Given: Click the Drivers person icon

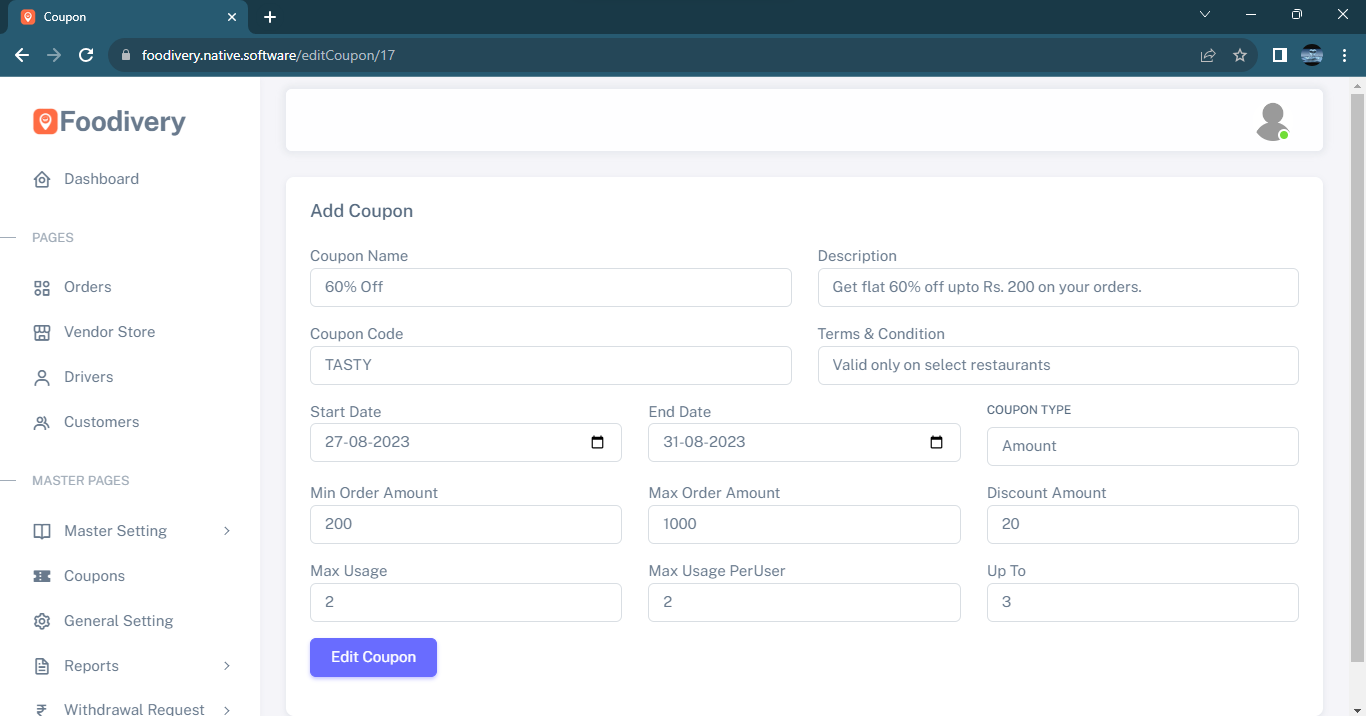Looking at the screenshot, I should (42, 378).
